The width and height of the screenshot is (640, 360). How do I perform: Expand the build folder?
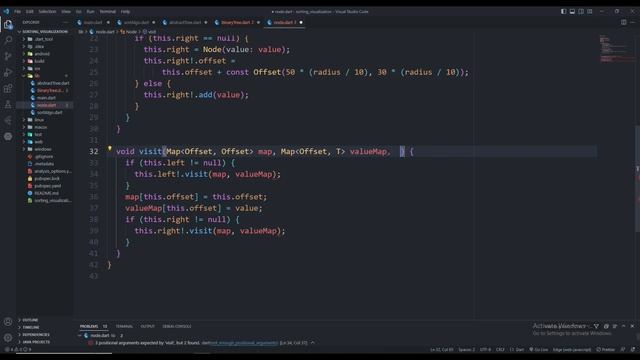(45, 61)
